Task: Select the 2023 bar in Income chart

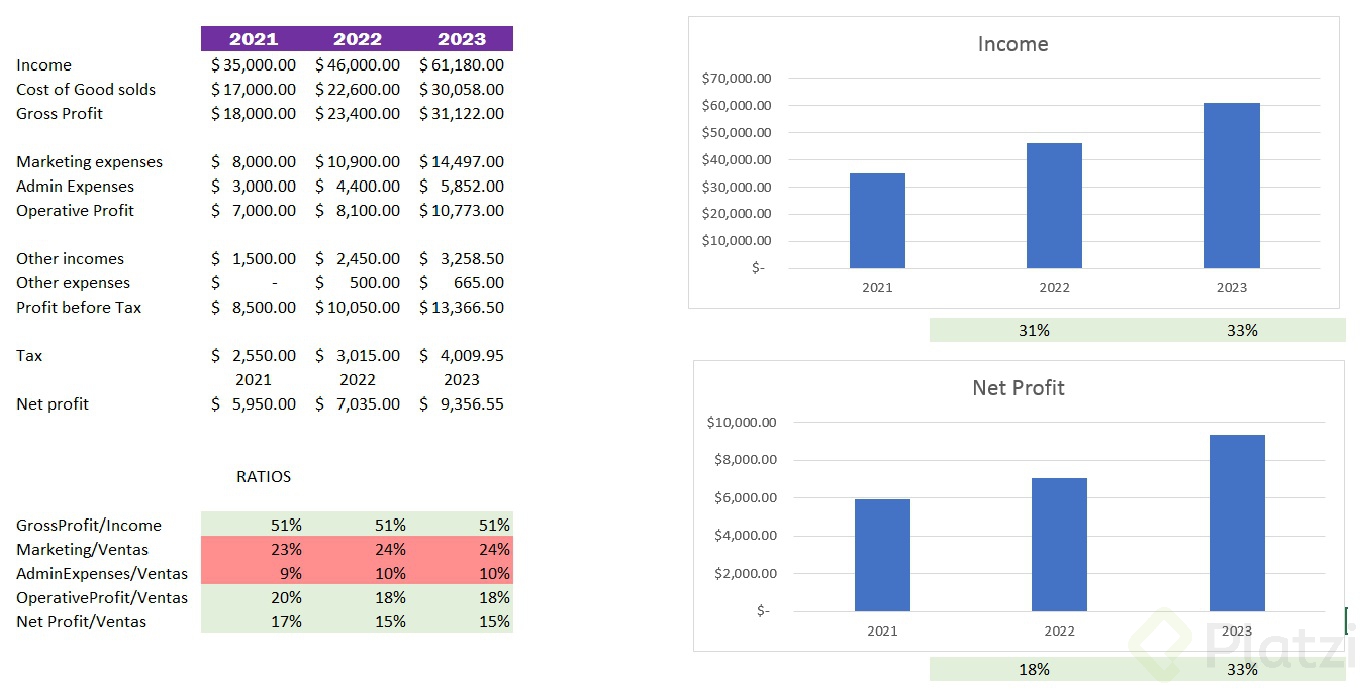Action: pyautogui.click(x=1231, y=185)
